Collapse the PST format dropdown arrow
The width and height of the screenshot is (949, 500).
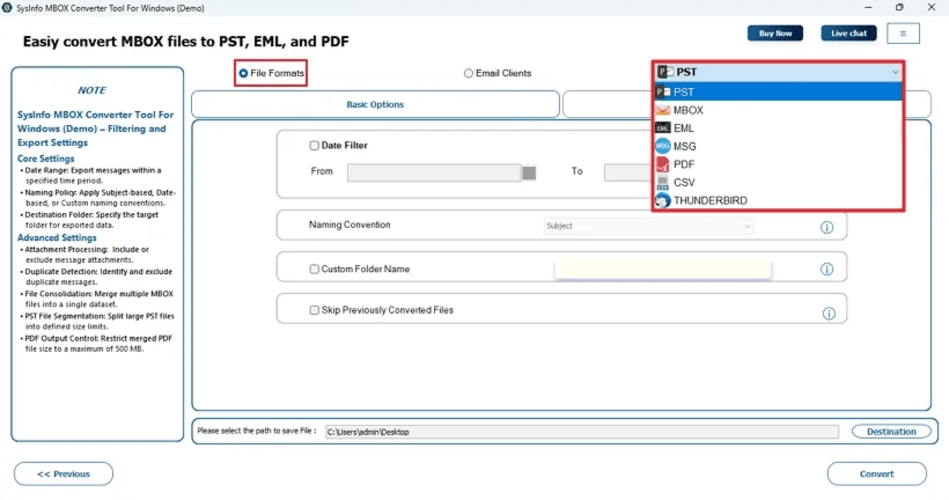(895, 73)
